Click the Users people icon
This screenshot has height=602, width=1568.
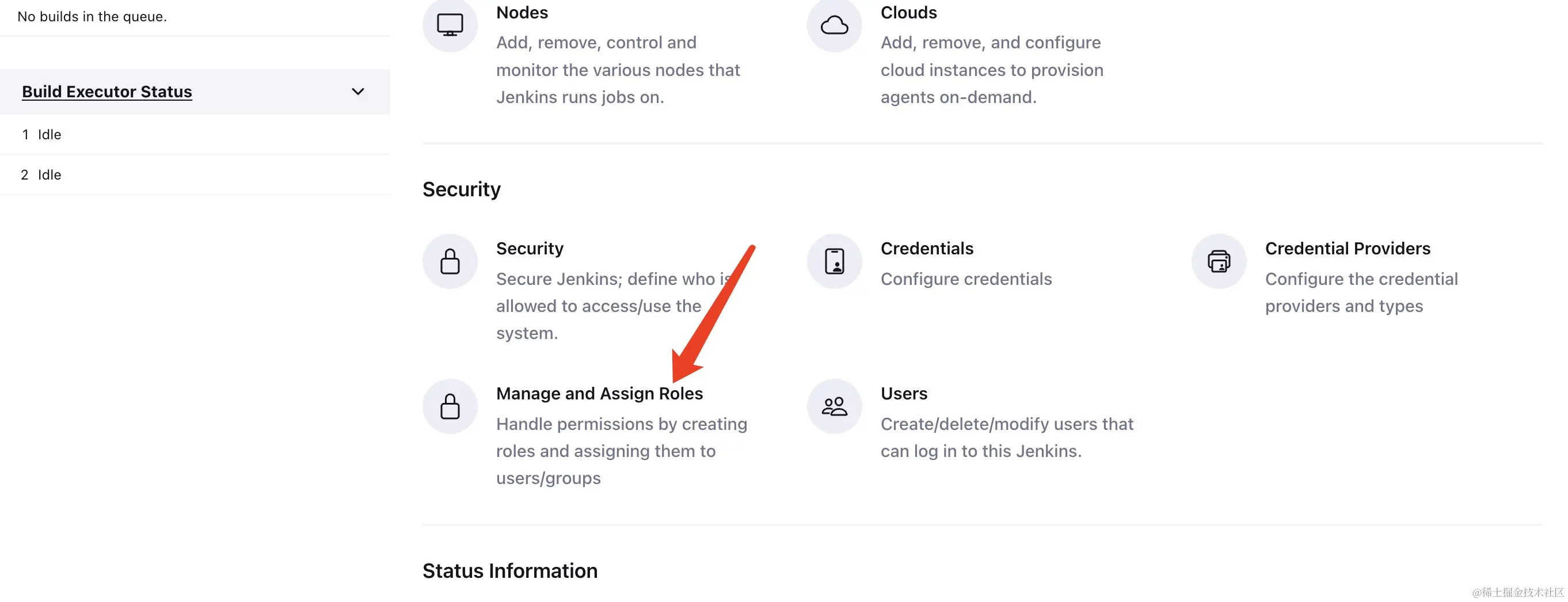[x=834, y=406]
